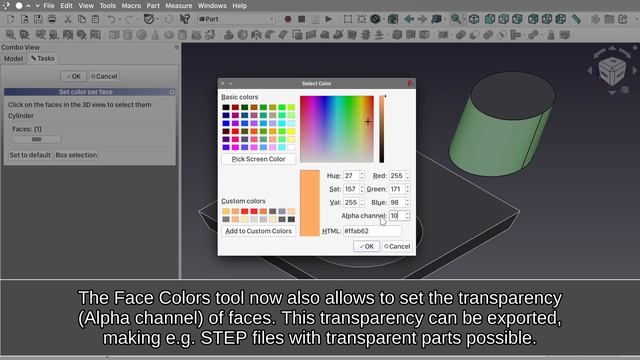Click the vertical brightness value slider
The image size is (640, 360).
tap(382, 129)
